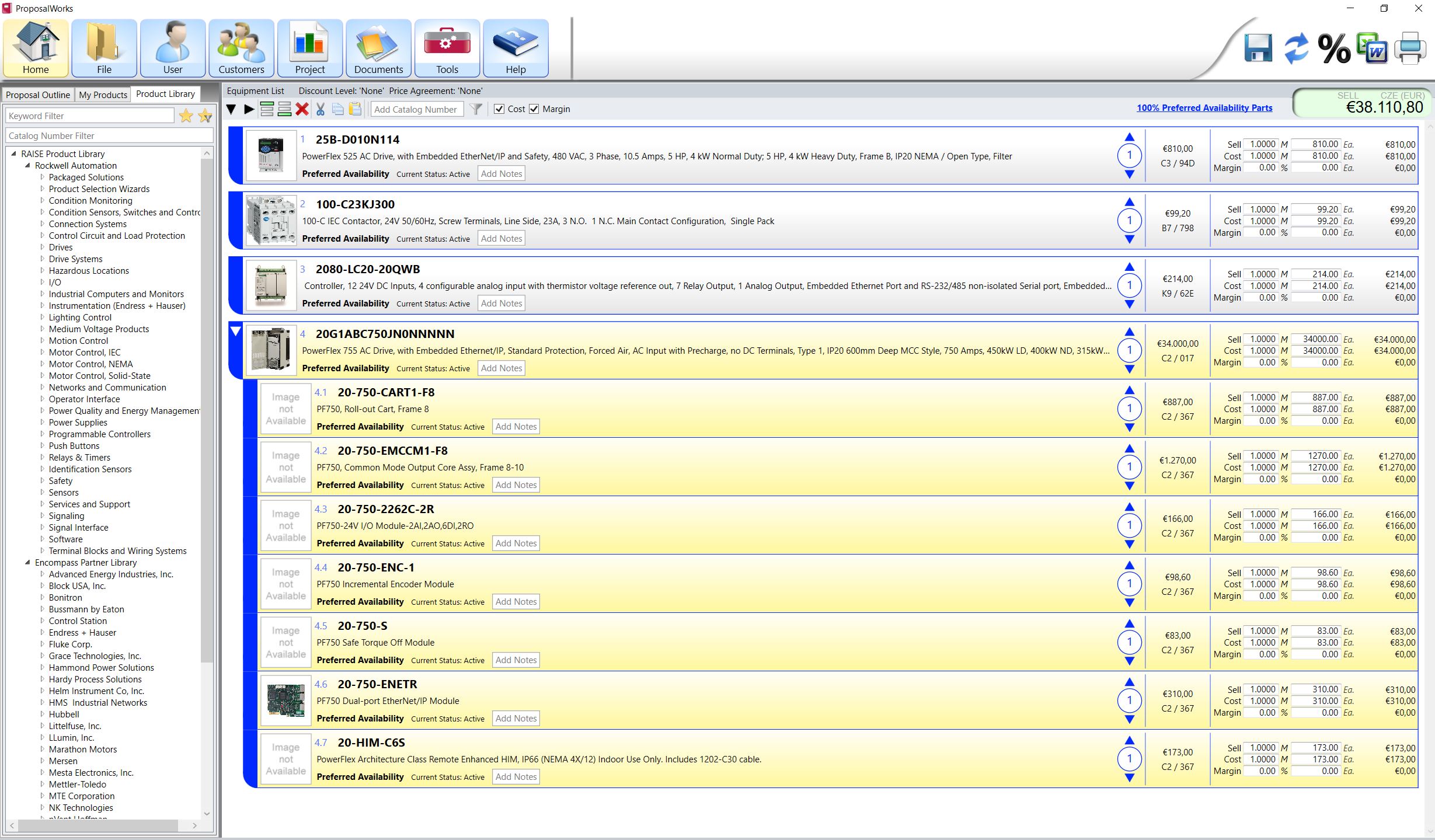This screenshot has width=1435, height=840.
Task: Edit Margin percent of 20-750-CART1-F8
Action: 1260,420
